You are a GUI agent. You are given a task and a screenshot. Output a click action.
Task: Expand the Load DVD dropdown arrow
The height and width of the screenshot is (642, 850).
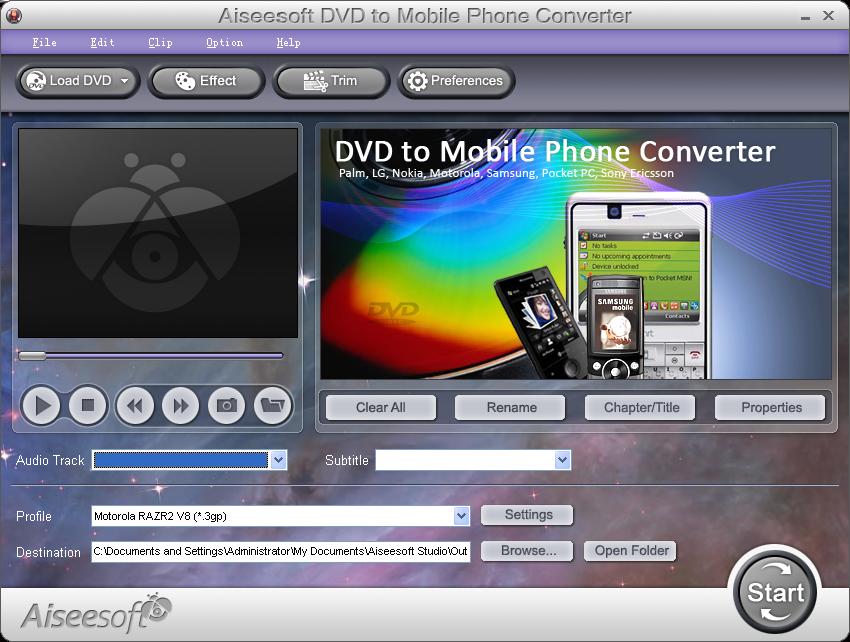[x=125, y=81]
